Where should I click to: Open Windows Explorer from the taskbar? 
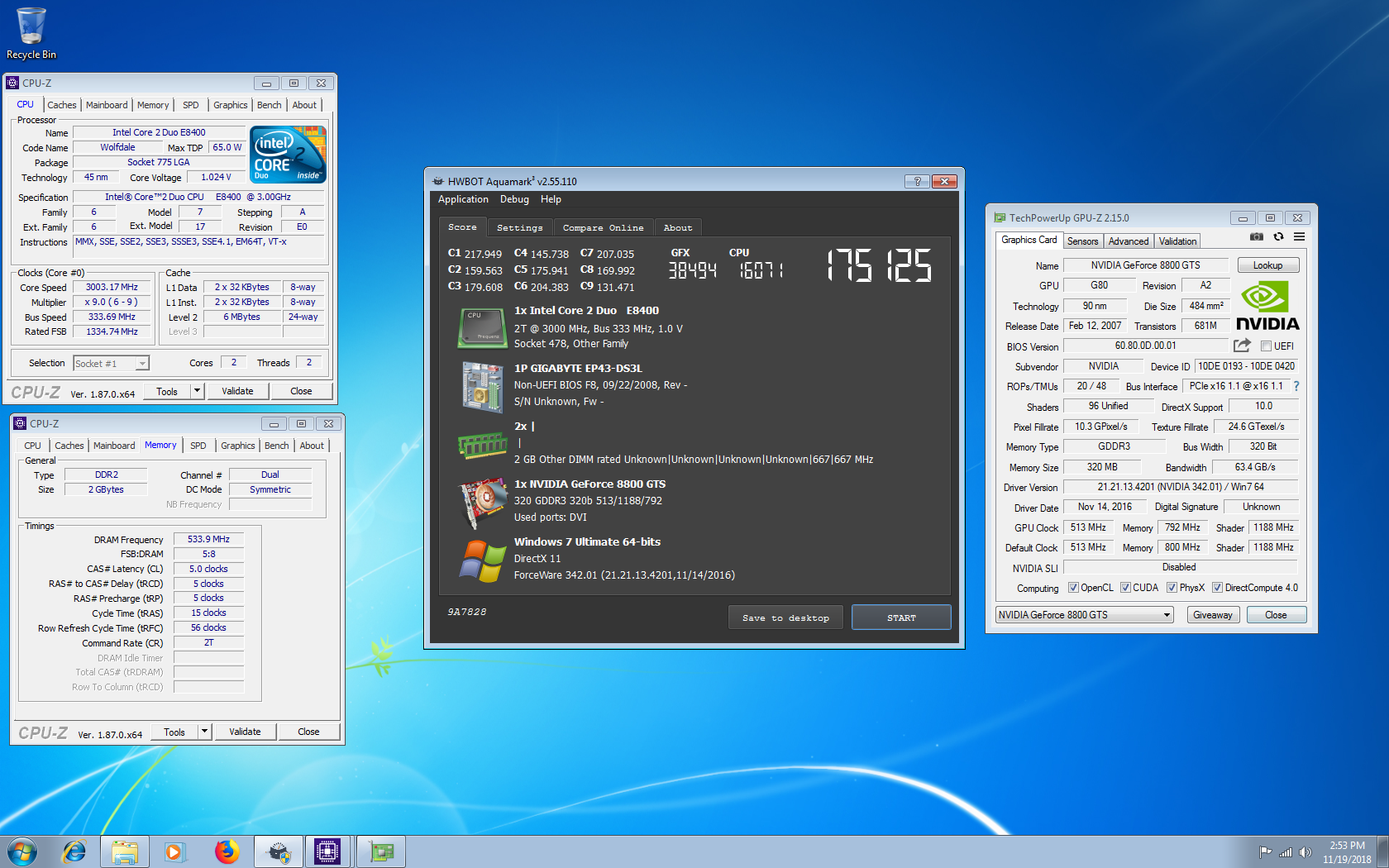(125, 851)
